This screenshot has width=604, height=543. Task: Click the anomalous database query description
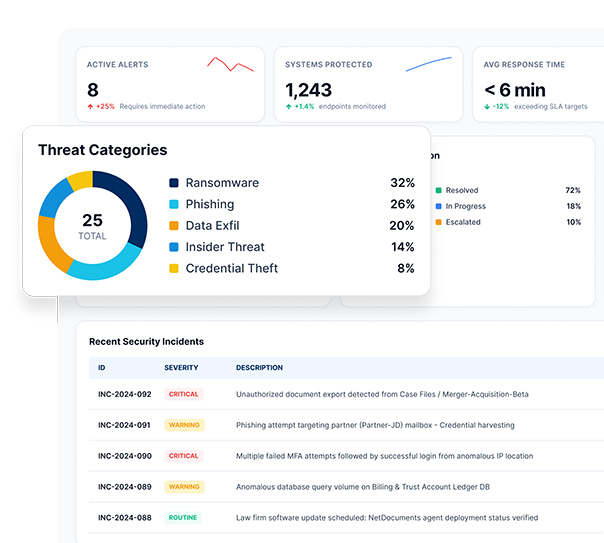point(363,487)
